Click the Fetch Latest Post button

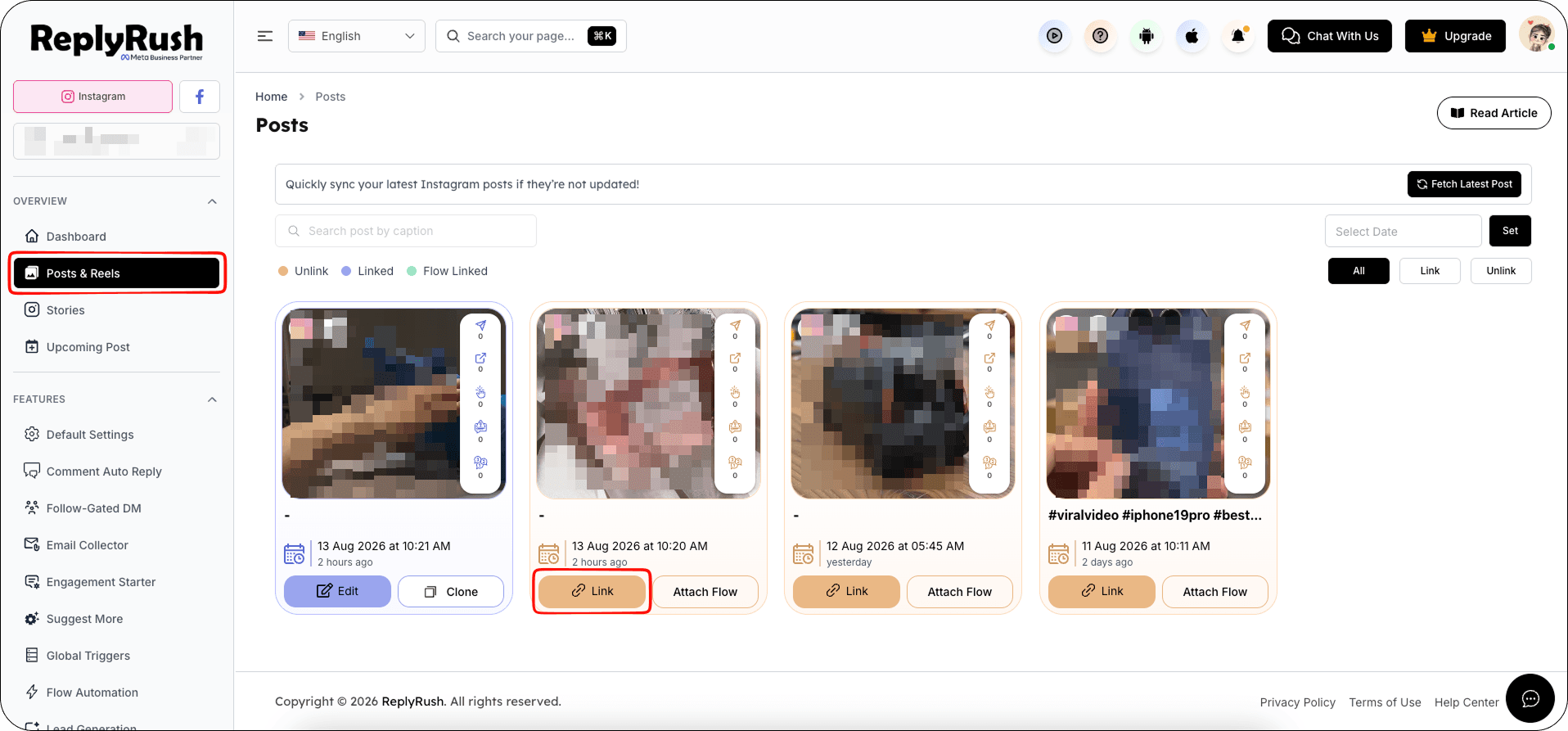1464,184
